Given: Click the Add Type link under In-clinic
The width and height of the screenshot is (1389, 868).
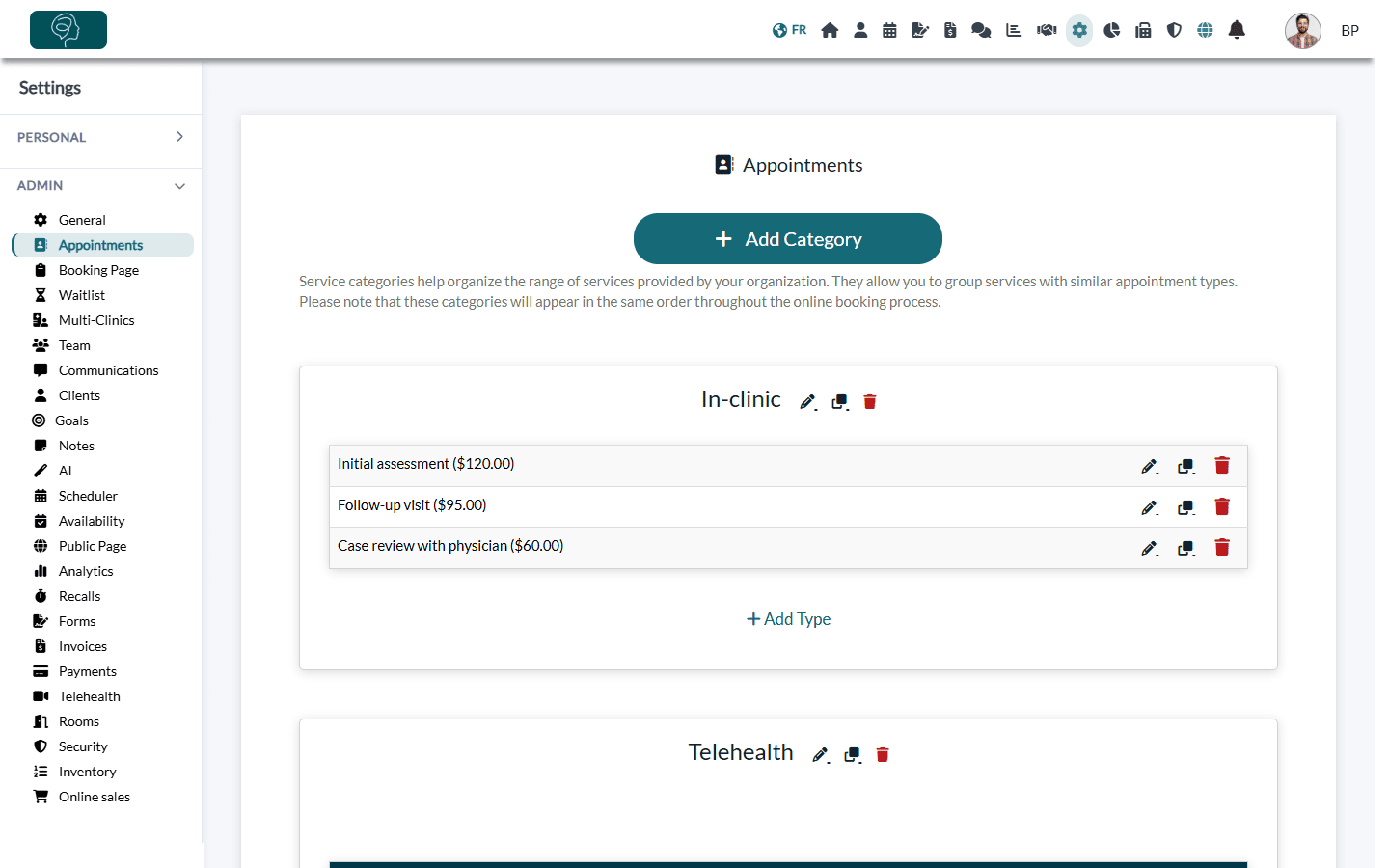Looking at the screenshot, I should (788, 619).
